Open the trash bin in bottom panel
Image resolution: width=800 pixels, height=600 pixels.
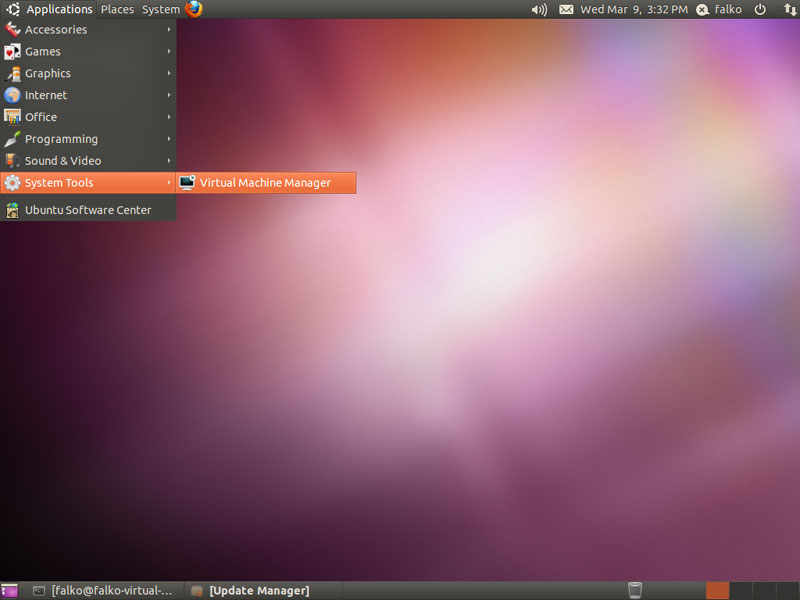pyautogui.click(x=635, y=590)
